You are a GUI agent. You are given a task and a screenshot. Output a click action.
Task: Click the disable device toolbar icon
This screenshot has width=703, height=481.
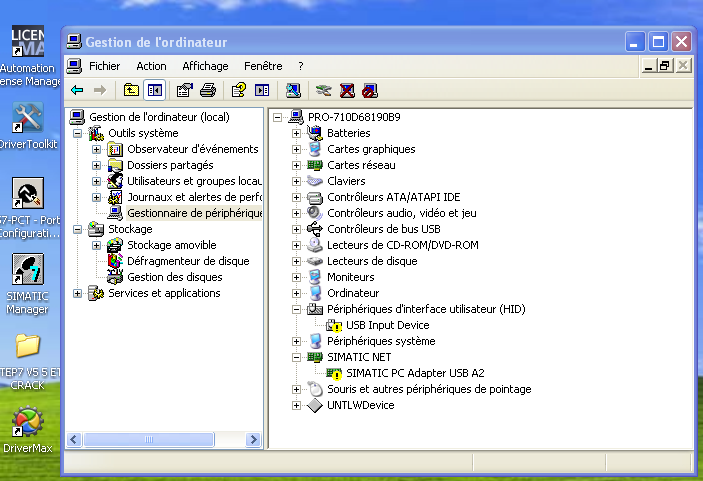[370, 90]
